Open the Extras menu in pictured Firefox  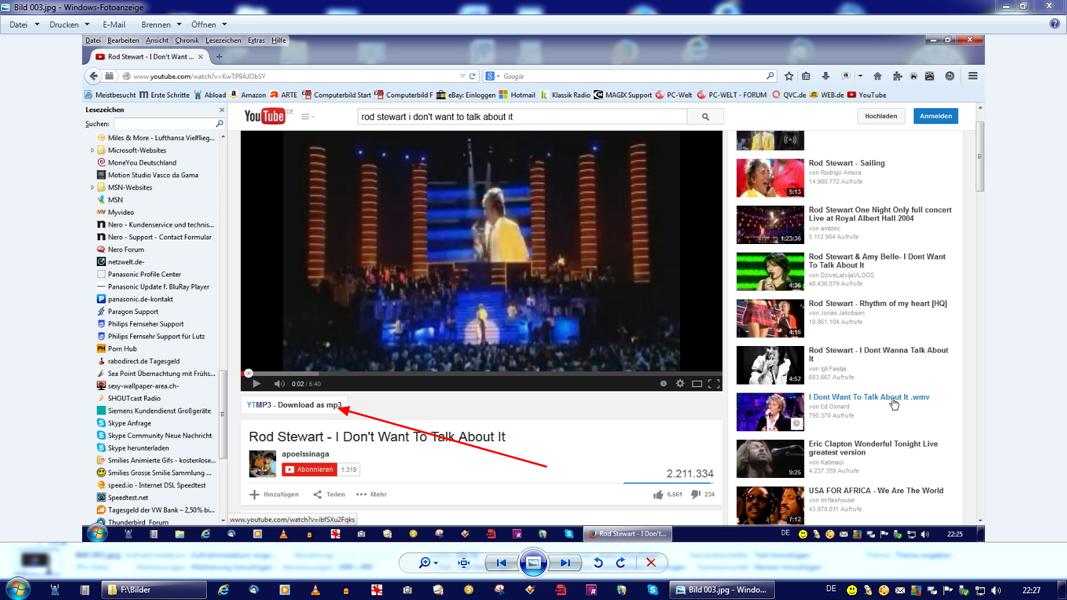click(256, 41)
